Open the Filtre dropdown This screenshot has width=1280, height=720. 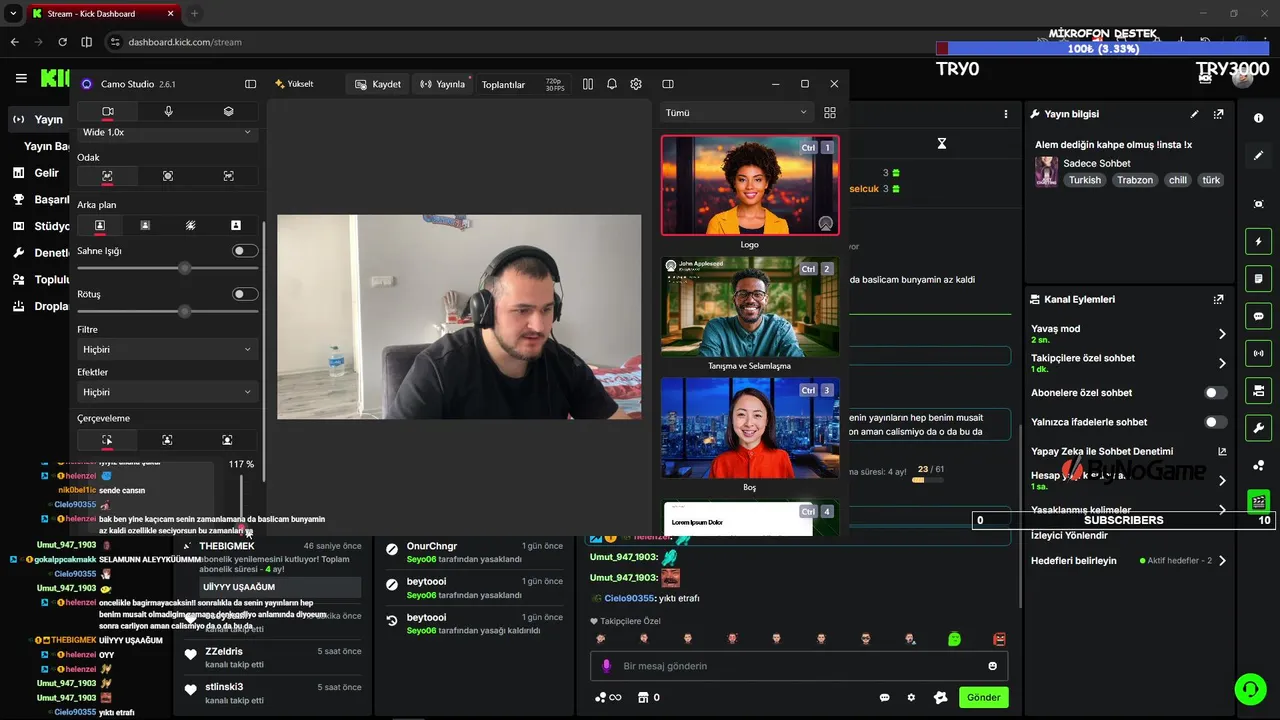pyautogui.click(x=167, y=349)
